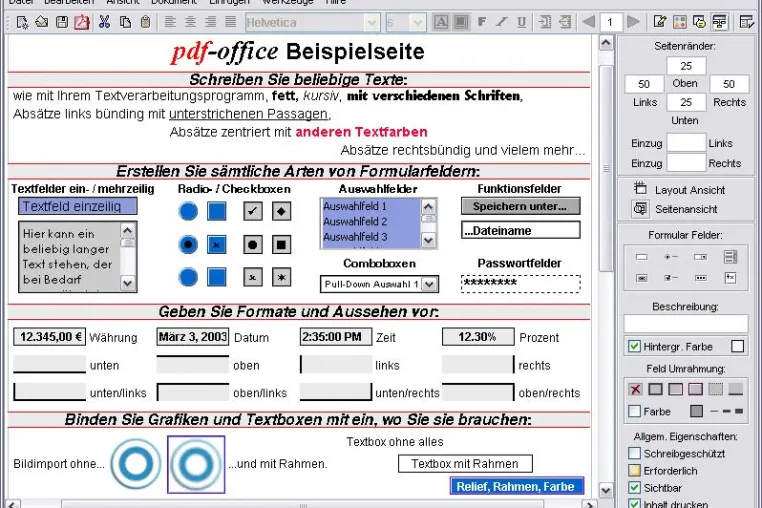Click the text color A icon
This screenshot has width=762, height=508.
[441, 22]
